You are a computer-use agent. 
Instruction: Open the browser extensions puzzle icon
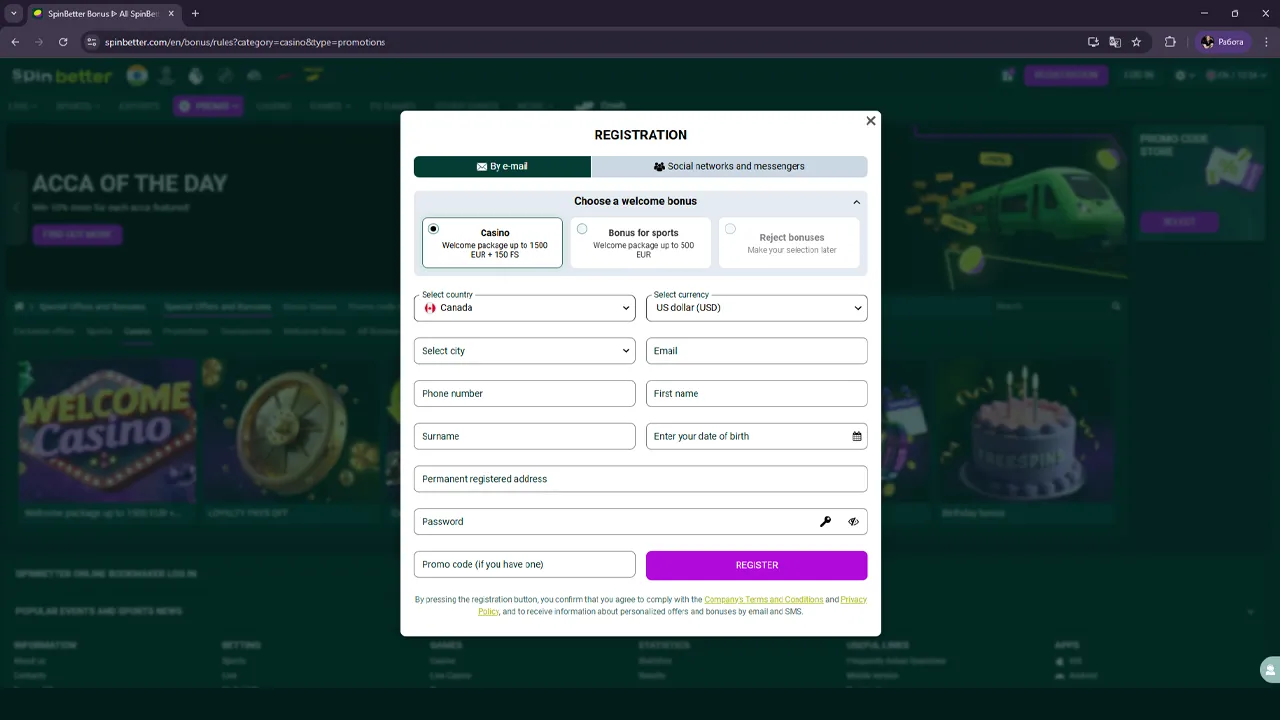click(1170, 42)
